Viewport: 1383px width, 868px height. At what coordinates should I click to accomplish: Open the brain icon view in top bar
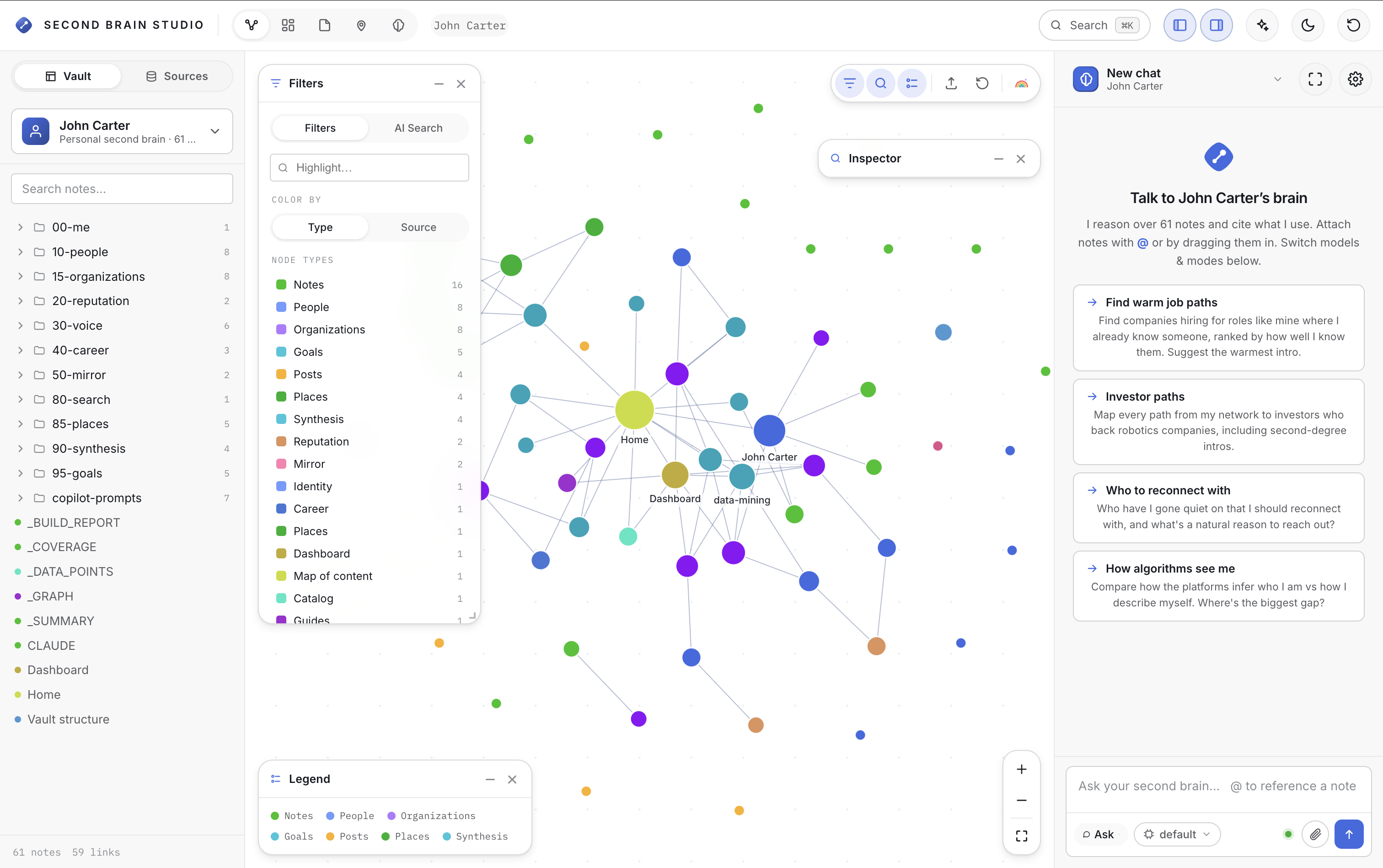point(398,25)
